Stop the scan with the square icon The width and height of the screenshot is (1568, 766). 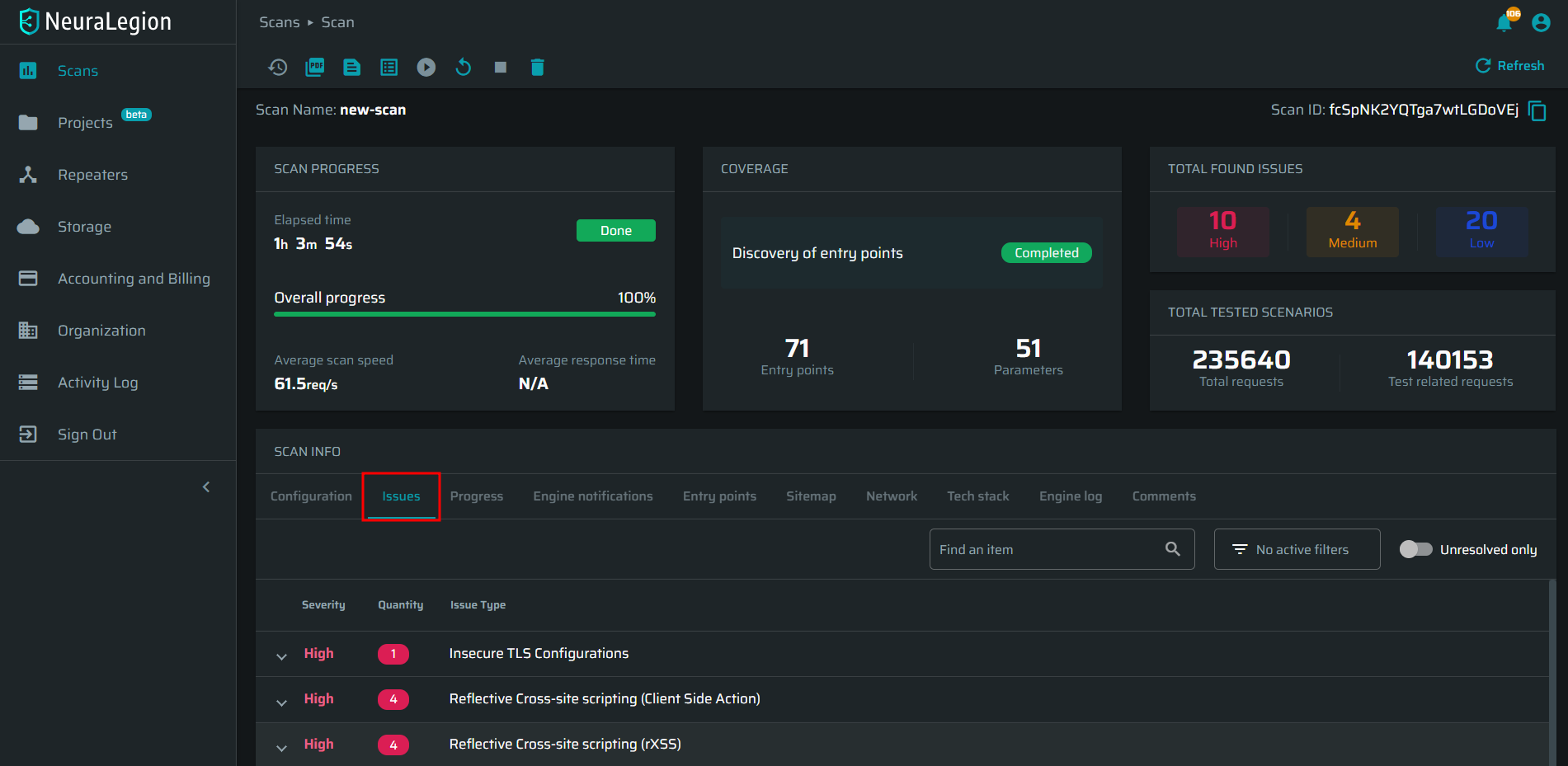click(501, 67)
